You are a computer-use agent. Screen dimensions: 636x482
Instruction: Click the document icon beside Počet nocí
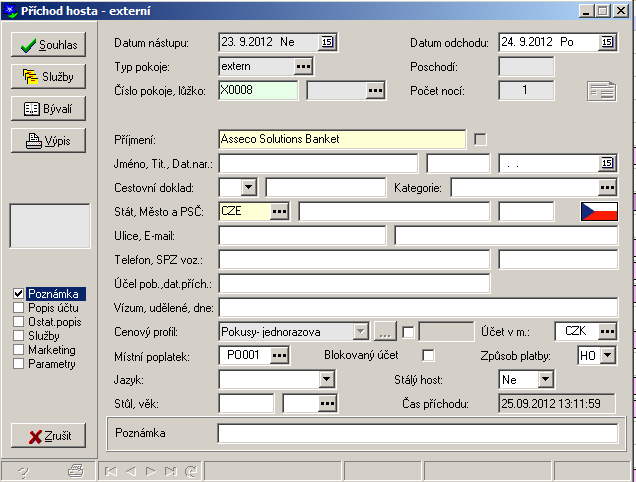pyautogui.click(x=602, y=91)
